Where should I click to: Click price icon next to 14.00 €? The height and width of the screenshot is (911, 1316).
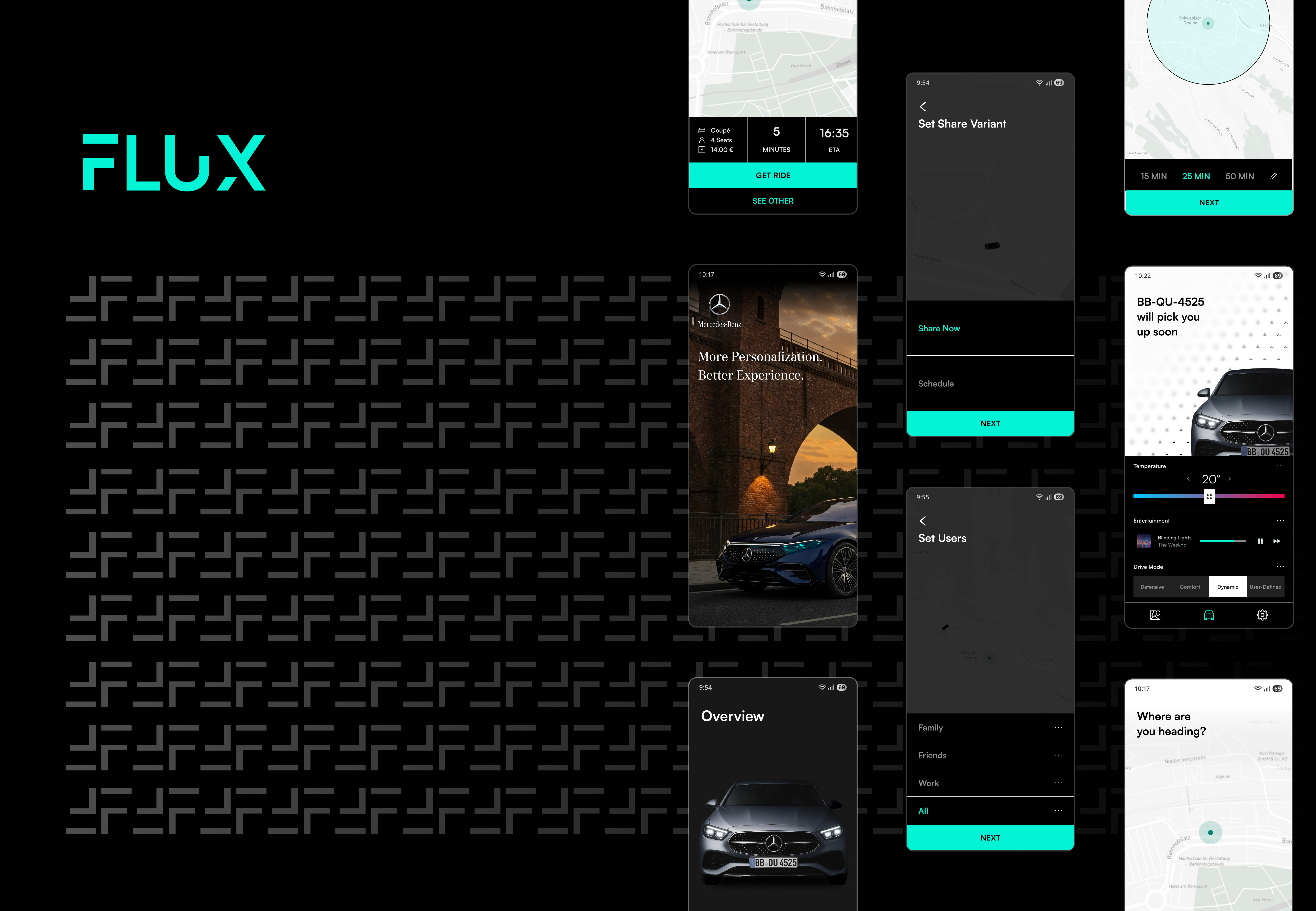pos(702,149)
